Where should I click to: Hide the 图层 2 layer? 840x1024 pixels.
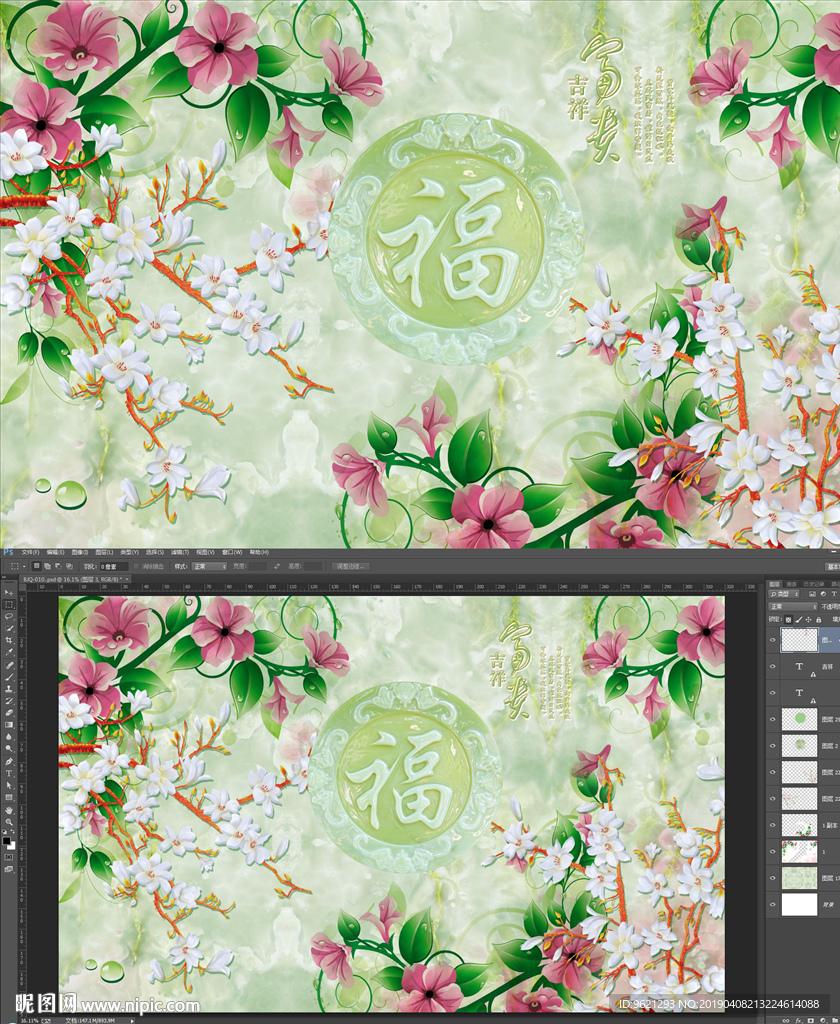pos(772,746)
